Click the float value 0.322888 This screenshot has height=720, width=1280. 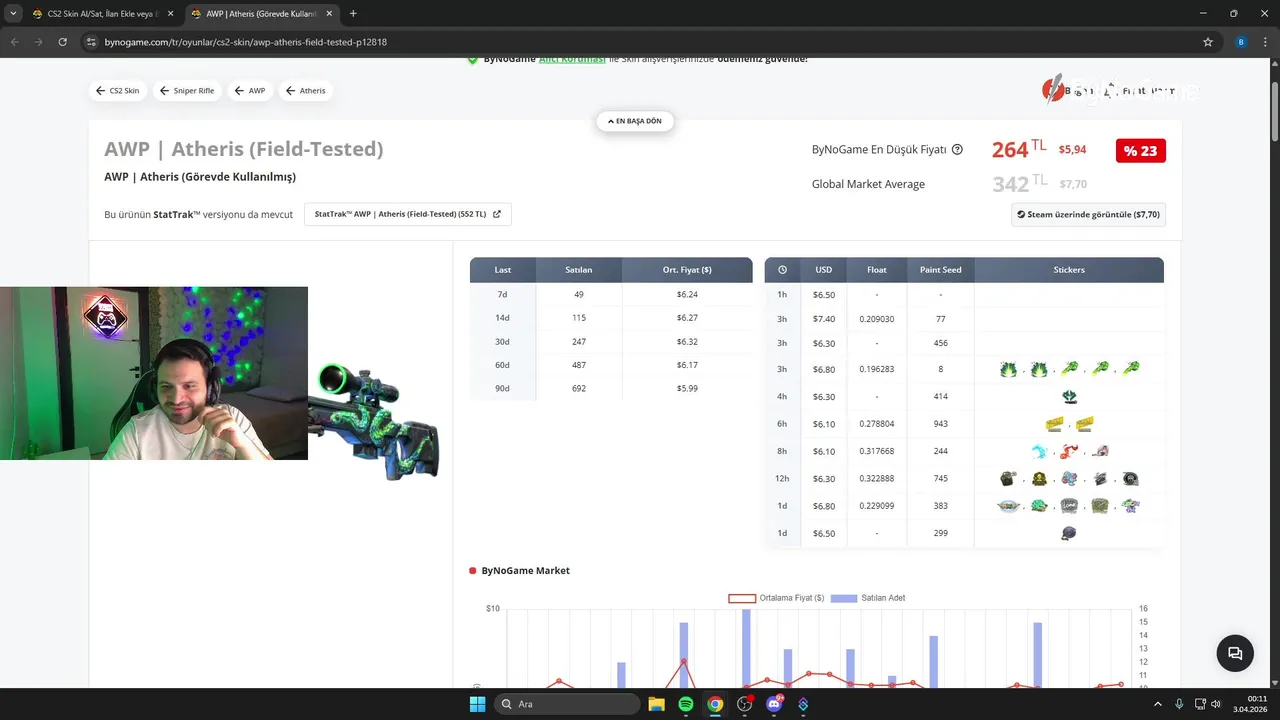tap(877, 479)
